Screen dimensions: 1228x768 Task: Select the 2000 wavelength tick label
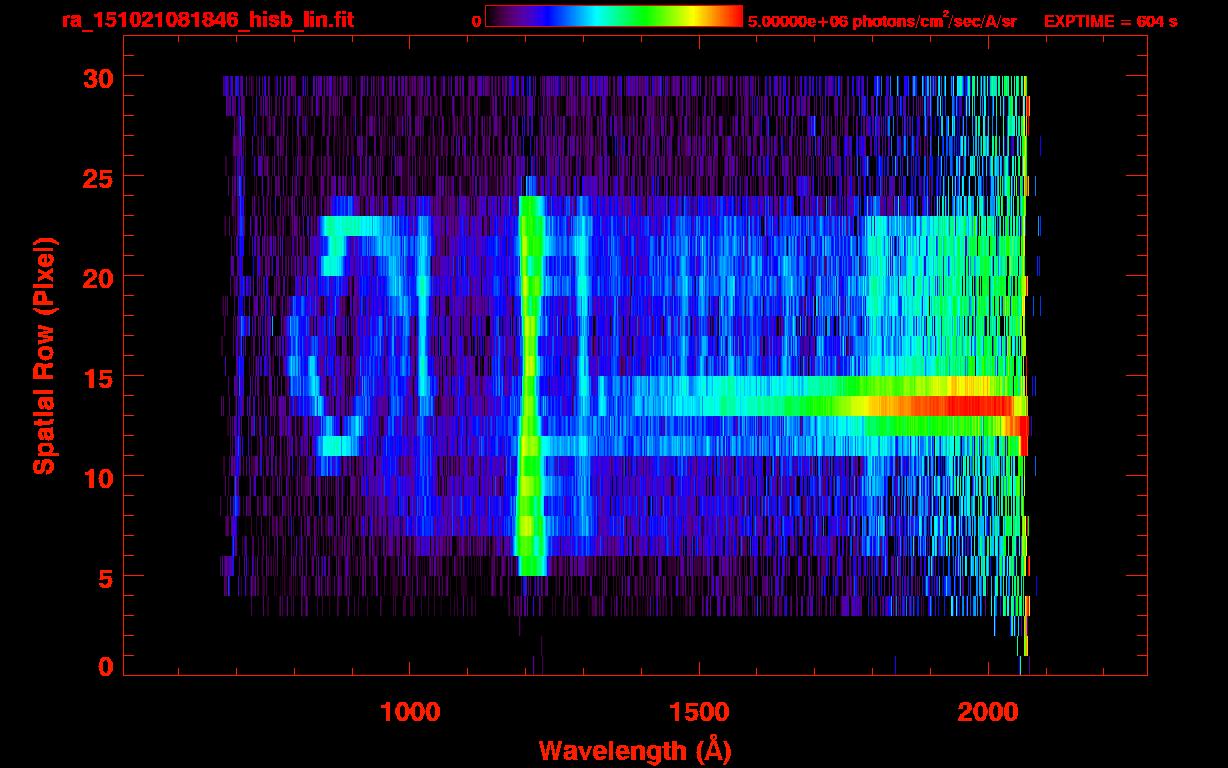point(986,711)
